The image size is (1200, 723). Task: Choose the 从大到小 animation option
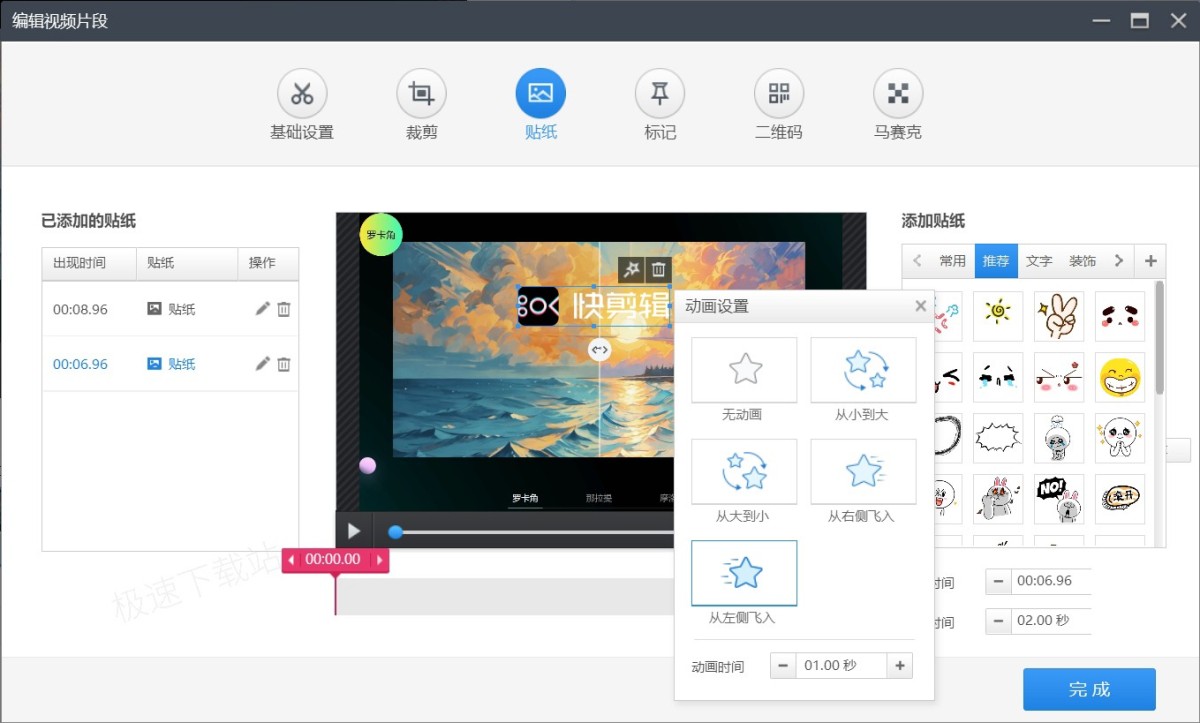(x=744, y=472)
